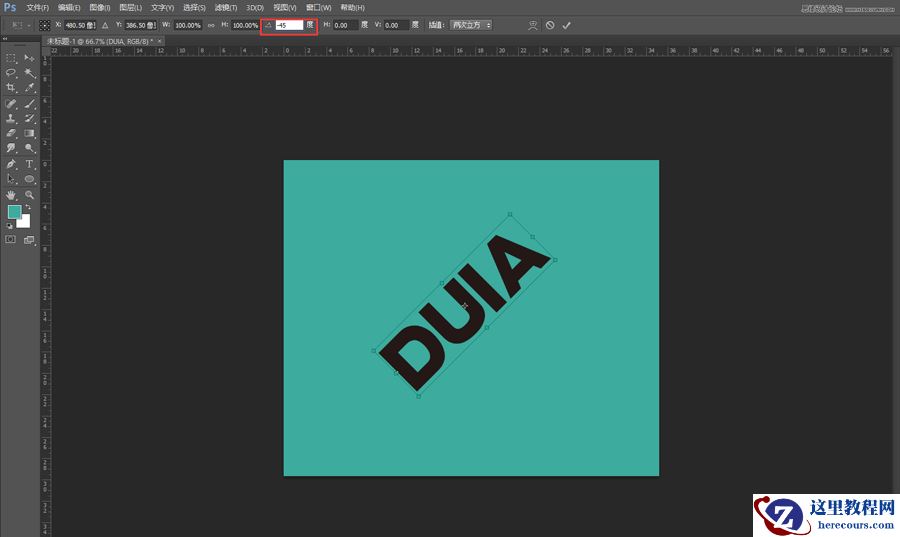Toggle the width-height aspect ratio link
Screen dimensions: 900x537
pyautogui.click(x=211, y=24)
